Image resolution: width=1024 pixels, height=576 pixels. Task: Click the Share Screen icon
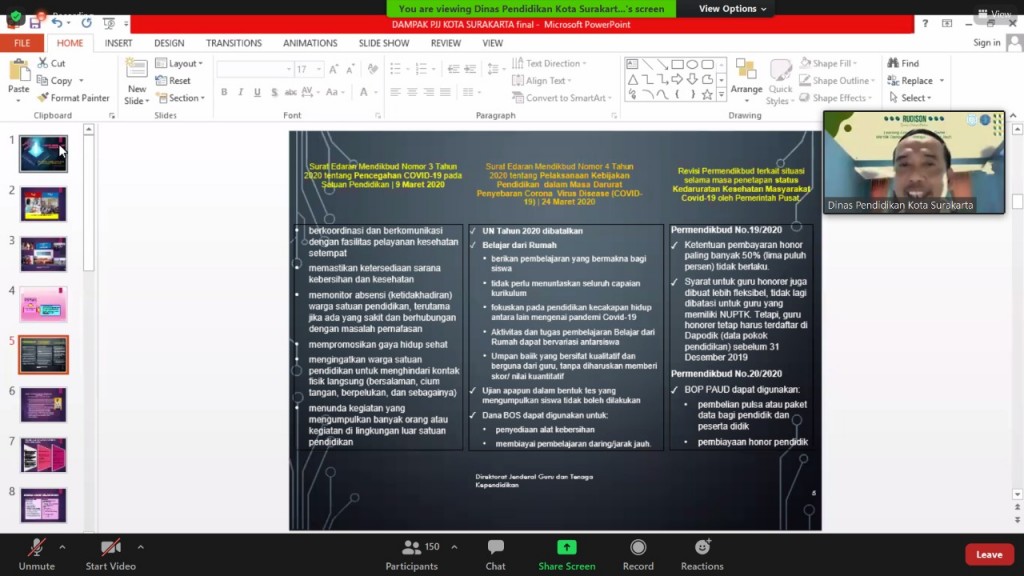click(566, 548)
